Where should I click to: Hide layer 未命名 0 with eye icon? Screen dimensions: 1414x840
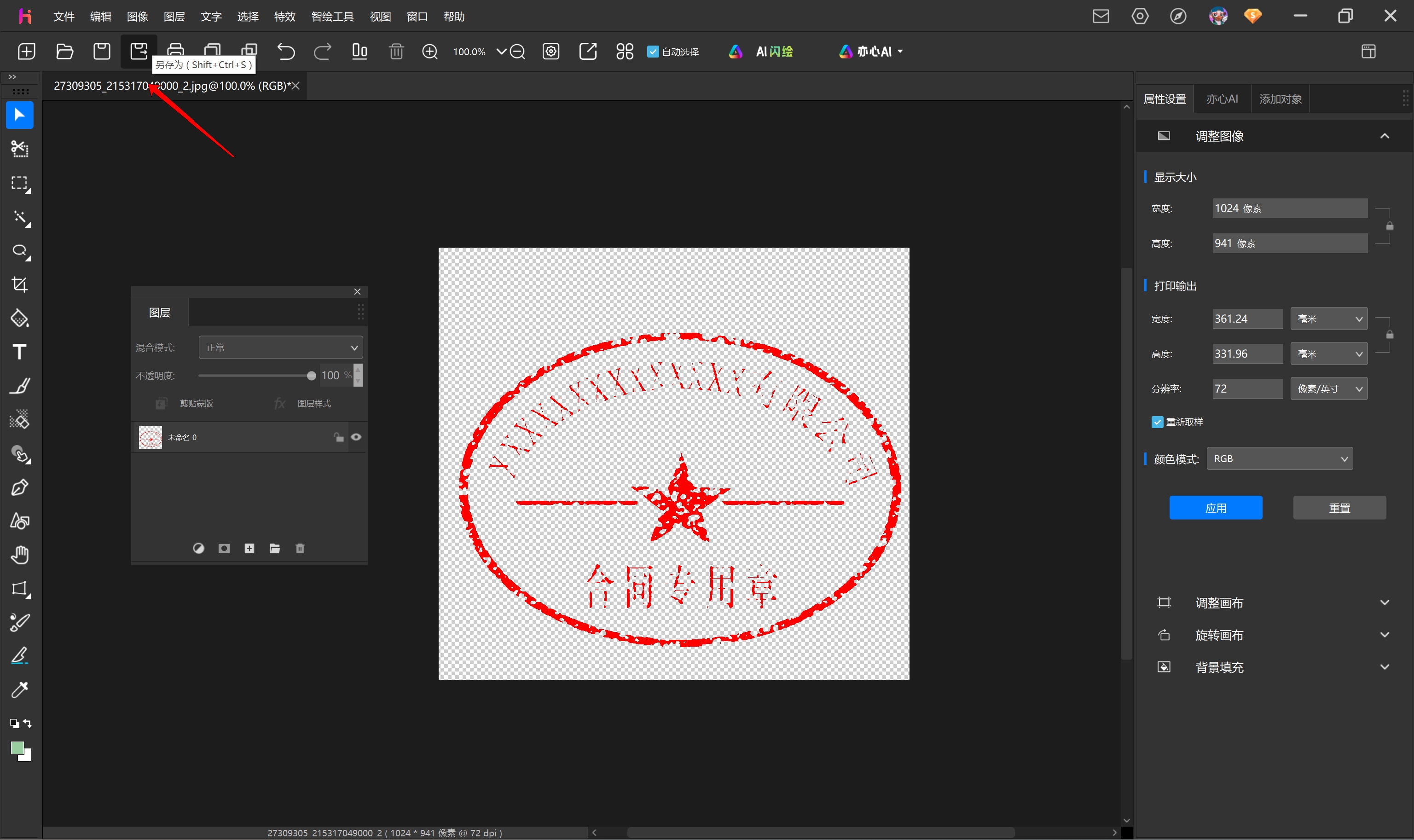click(x=356, y=437)
